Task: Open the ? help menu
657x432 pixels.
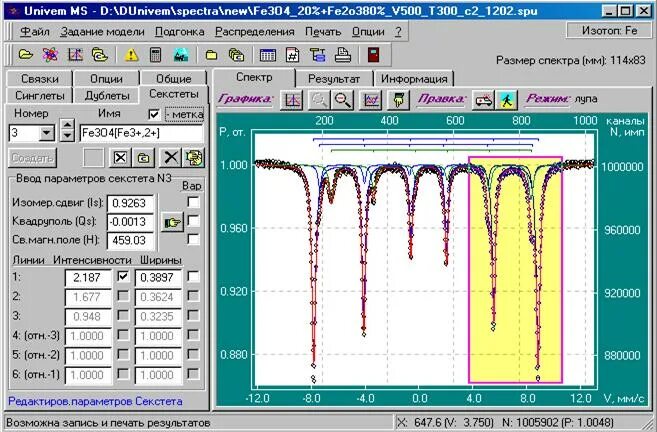Action: 398,32
